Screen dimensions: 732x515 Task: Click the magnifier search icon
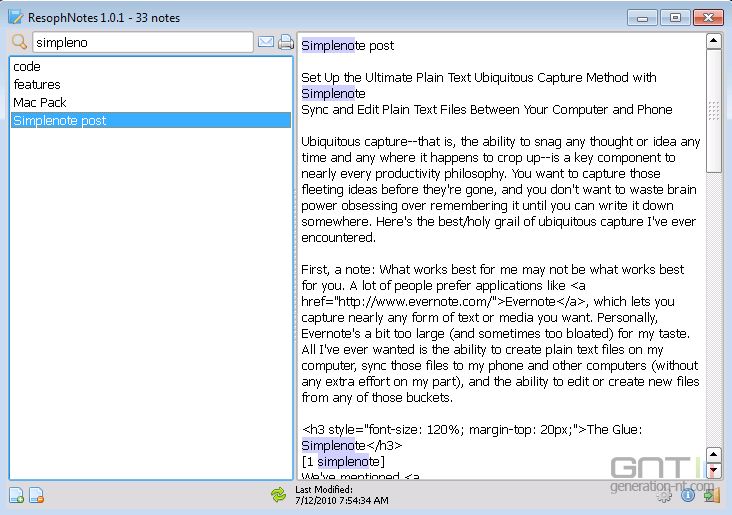(x=19, y=42)
